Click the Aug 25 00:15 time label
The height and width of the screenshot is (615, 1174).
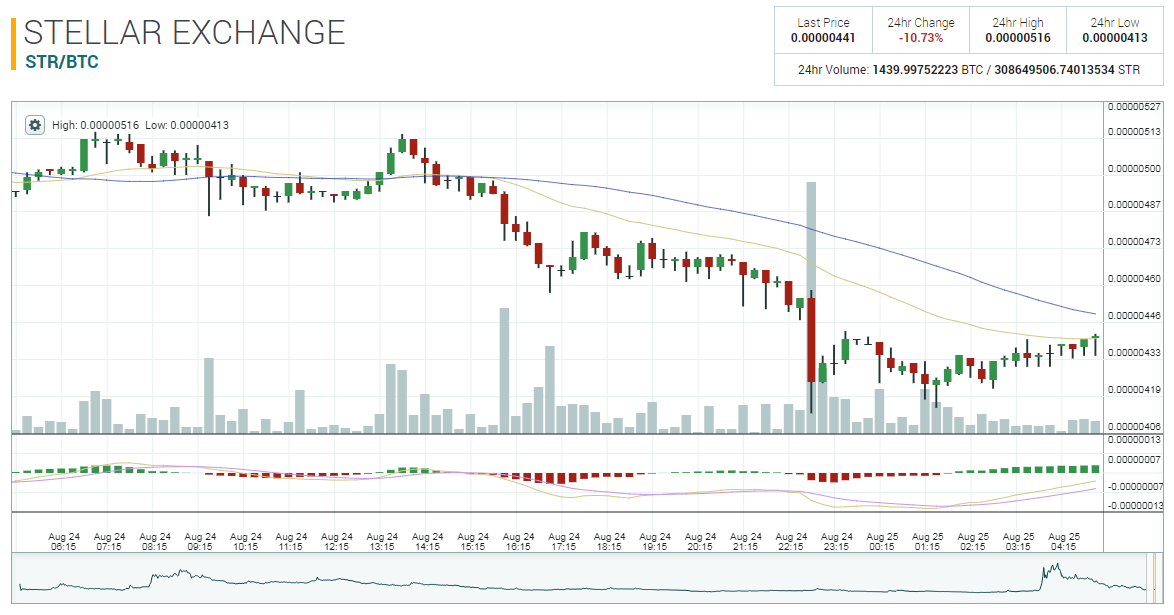(882, 542)
